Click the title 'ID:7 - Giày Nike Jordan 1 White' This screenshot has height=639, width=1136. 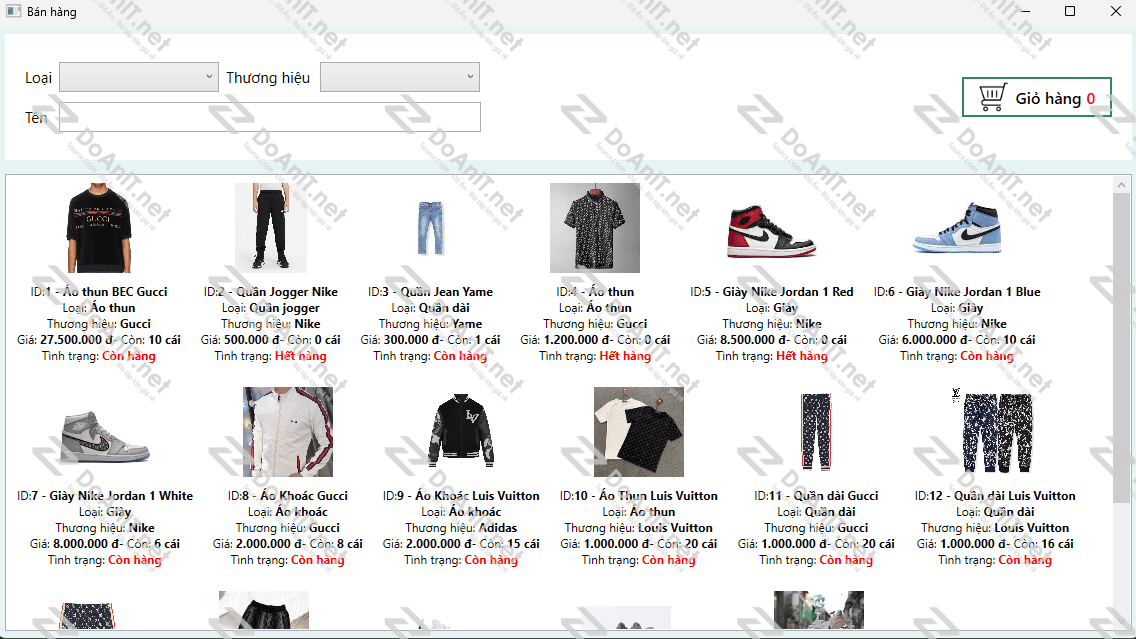(x=105, y=496)
